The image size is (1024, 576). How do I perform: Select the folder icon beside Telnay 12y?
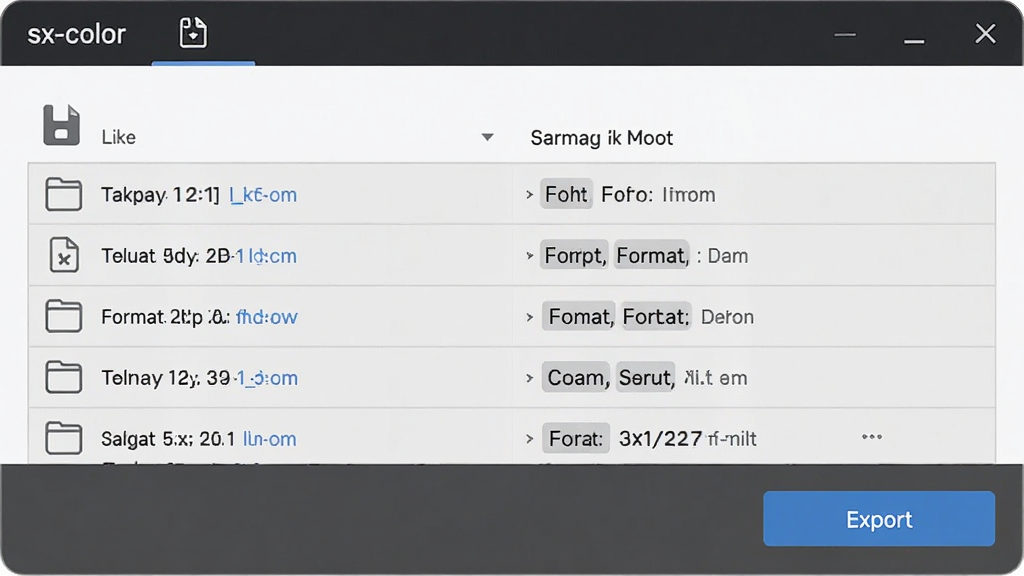pyautogui.click(x=63, y=377)
